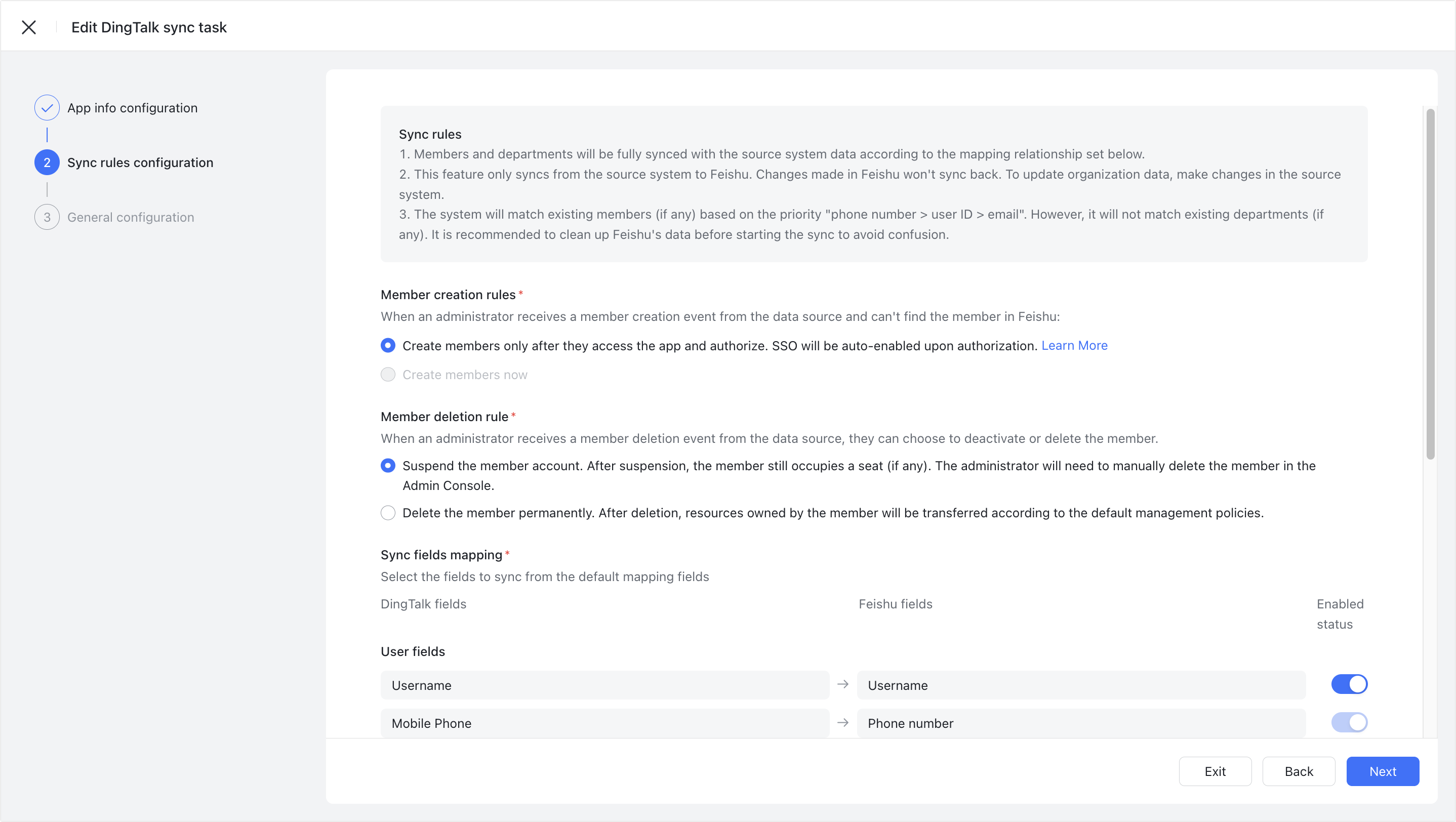The image size is (1456, 822).
Task: Click the Exit button
Action: pyautogui.click(x=1215, y=771)
